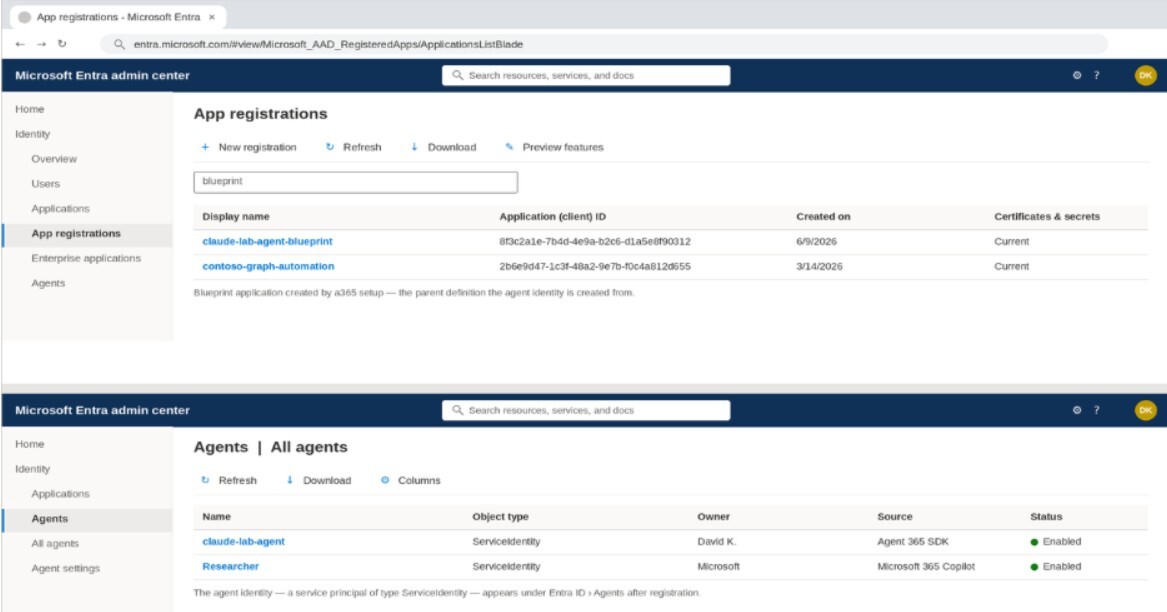Open the contoso-graph-automation registration

[x=268, y=266]
